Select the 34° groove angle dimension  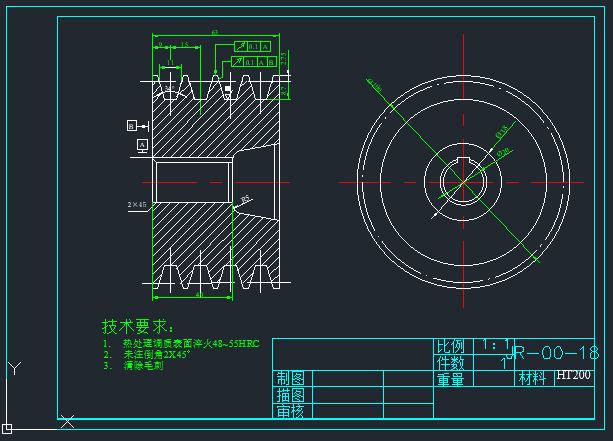(169, 89)
